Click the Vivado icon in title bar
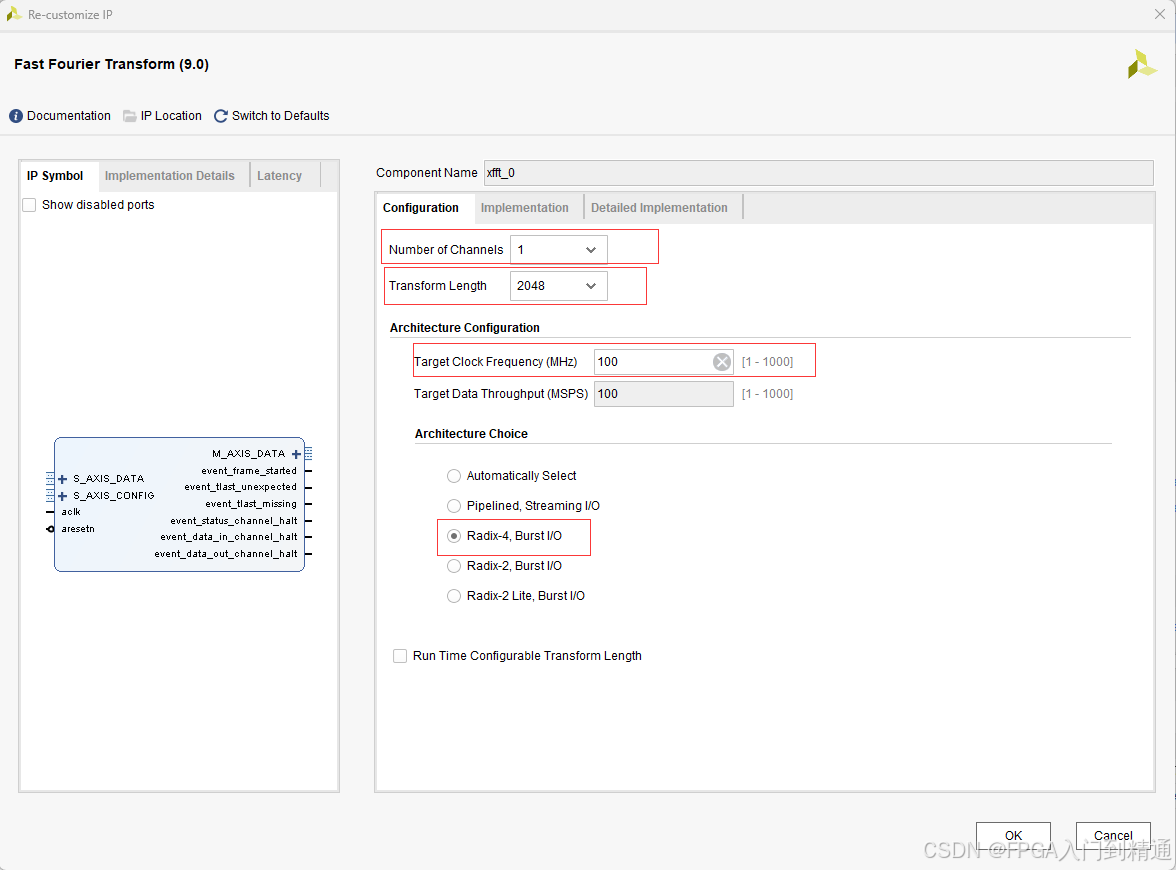The width and height of the screenshot is (1176, 870). tap(14, 14)
